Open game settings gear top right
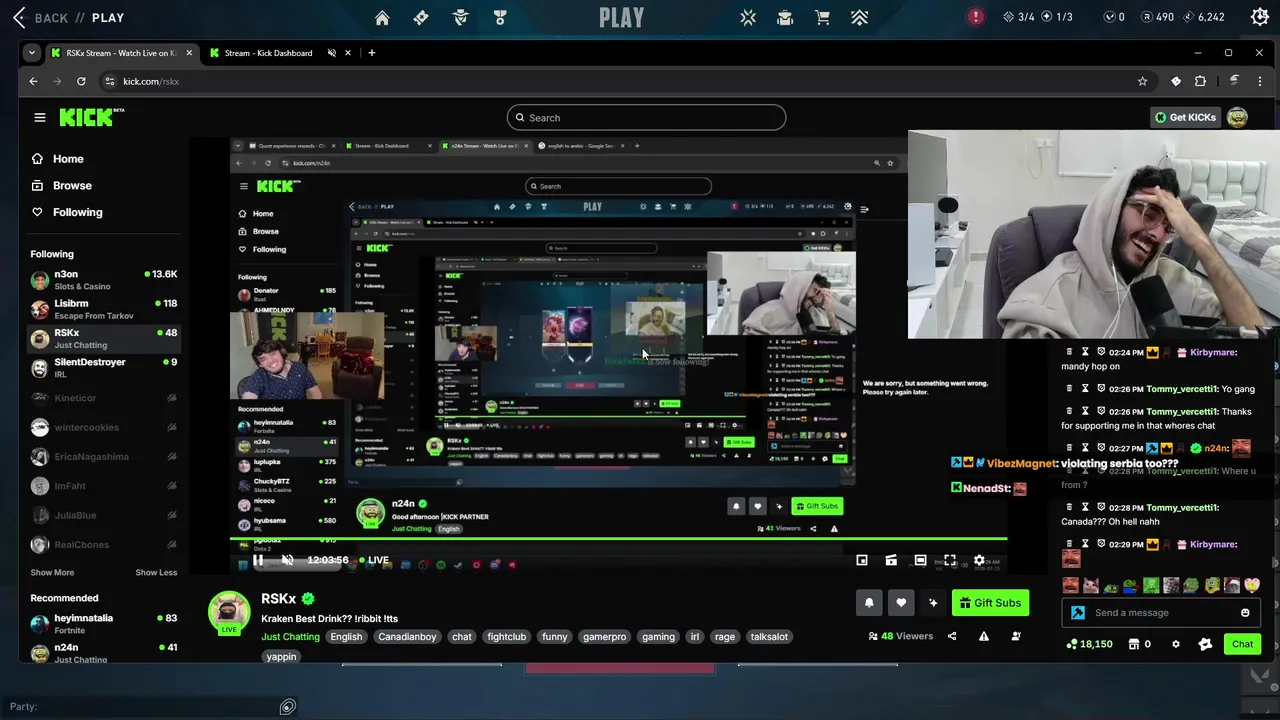This screenshot has height=720, width=1280. point(1260,17)
